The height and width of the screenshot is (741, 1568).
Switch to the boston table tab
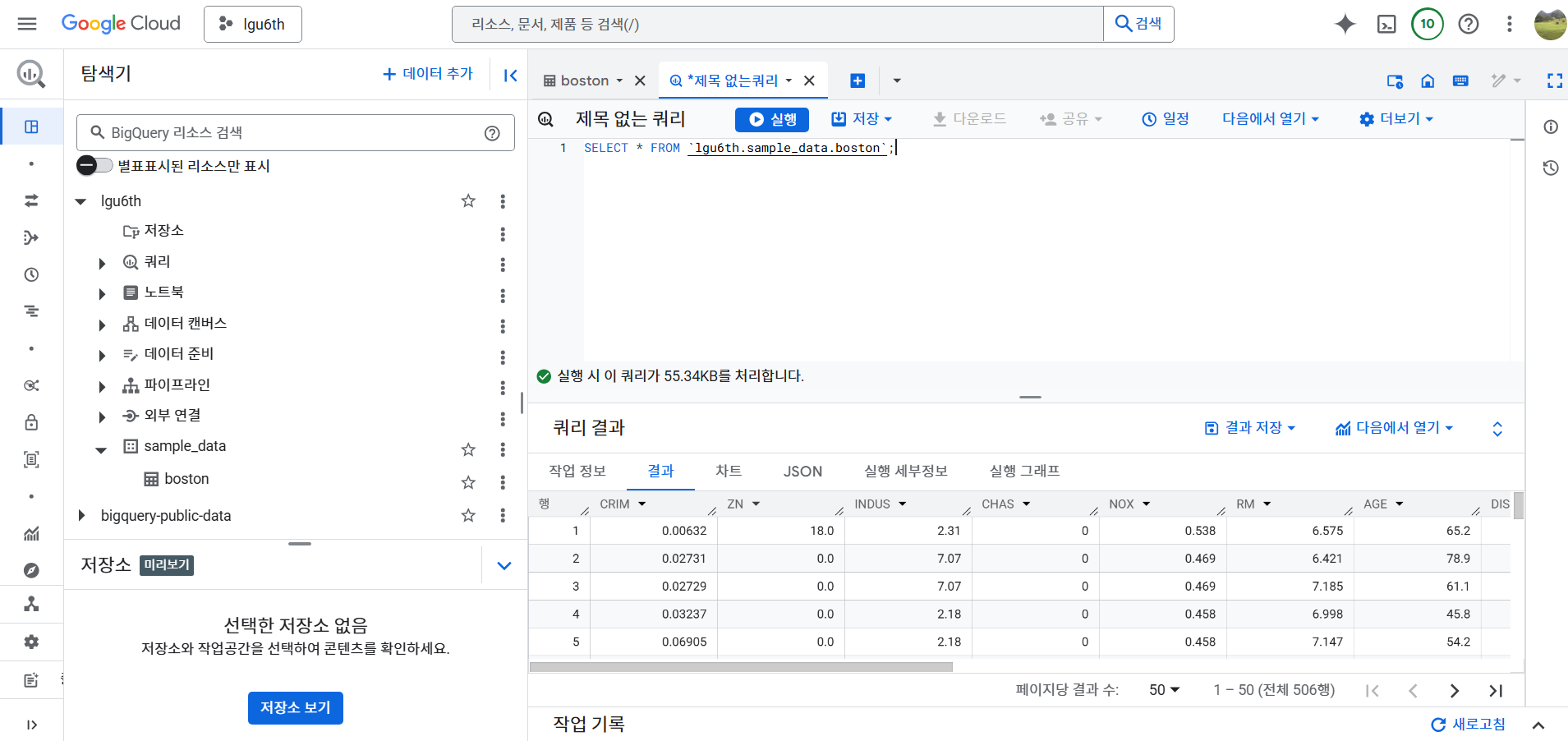(x=584, y=81)
